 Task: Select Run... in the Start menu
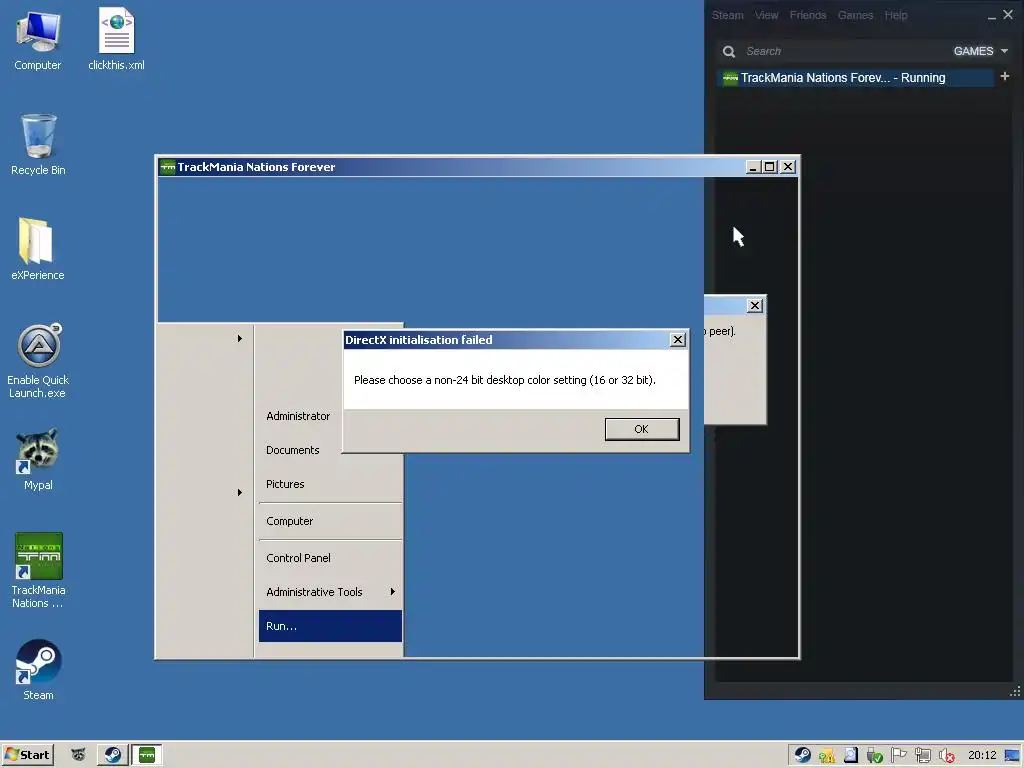pos(330,626)
